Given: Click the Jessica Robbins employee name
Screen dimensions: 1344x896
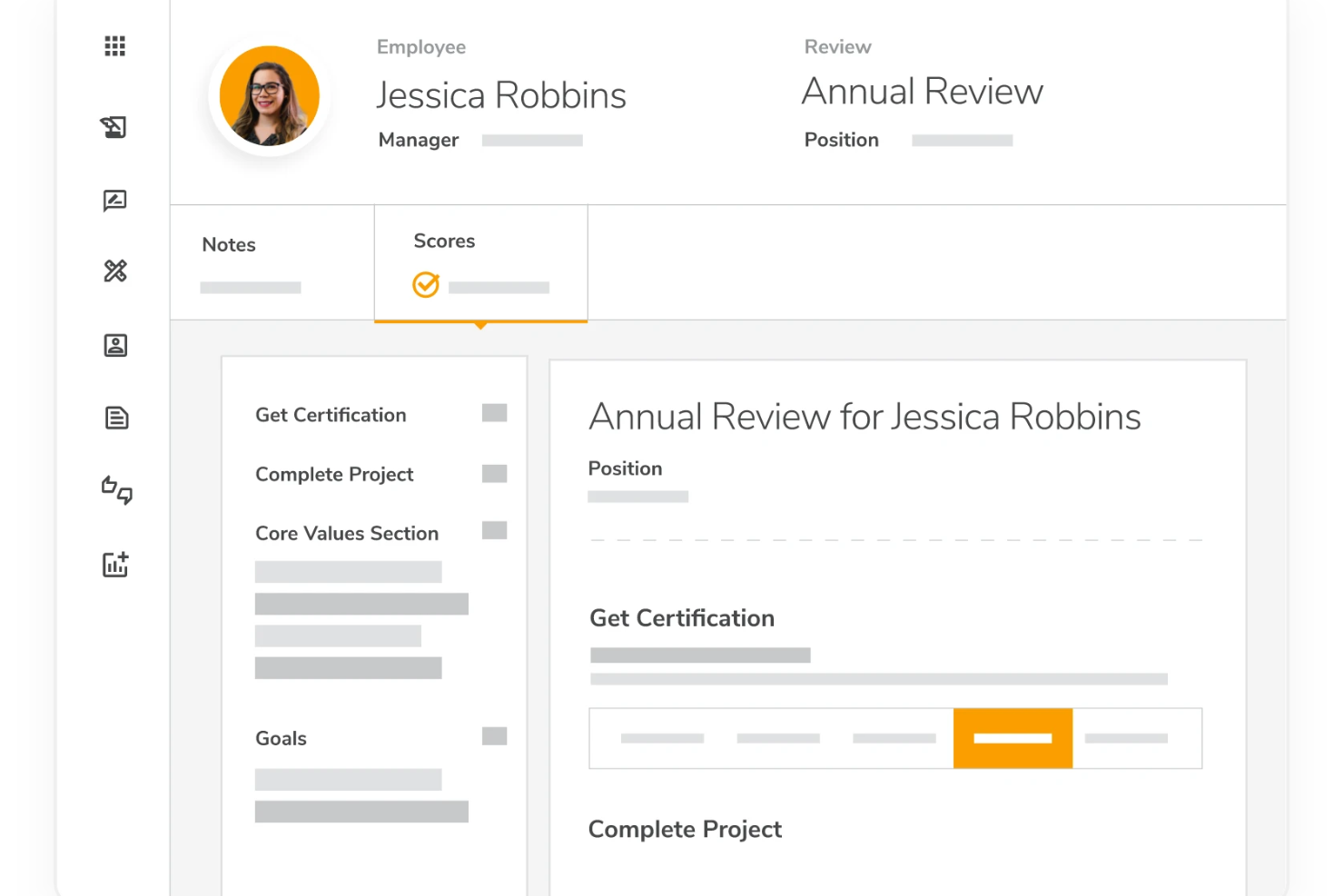Looking at the screenshot, I should click(501, 96).
